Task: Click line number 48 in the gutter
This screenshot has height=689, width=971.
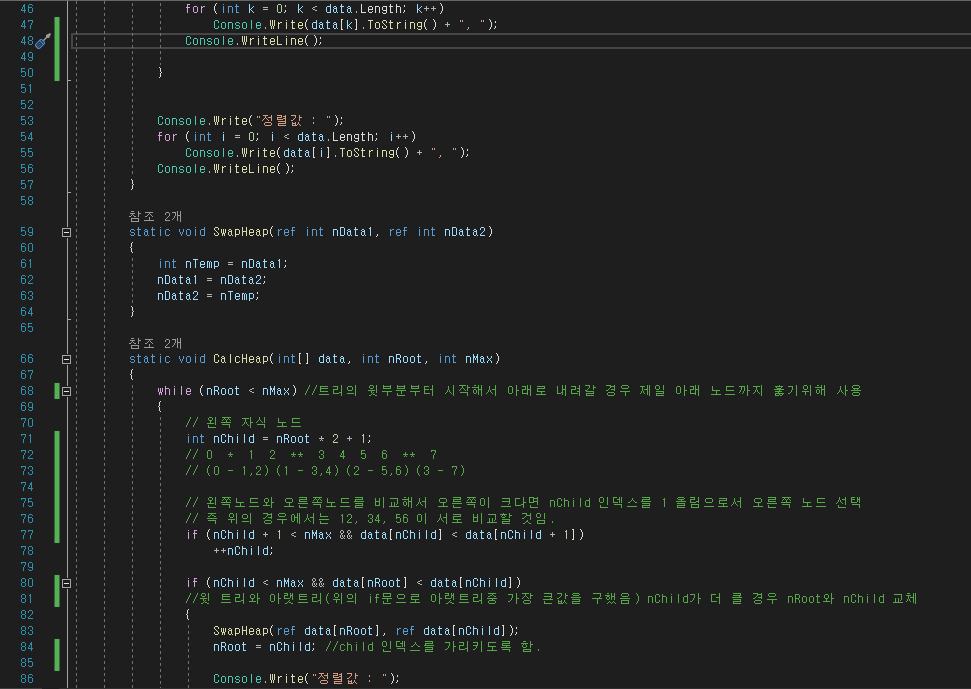Action: point(27,41)
